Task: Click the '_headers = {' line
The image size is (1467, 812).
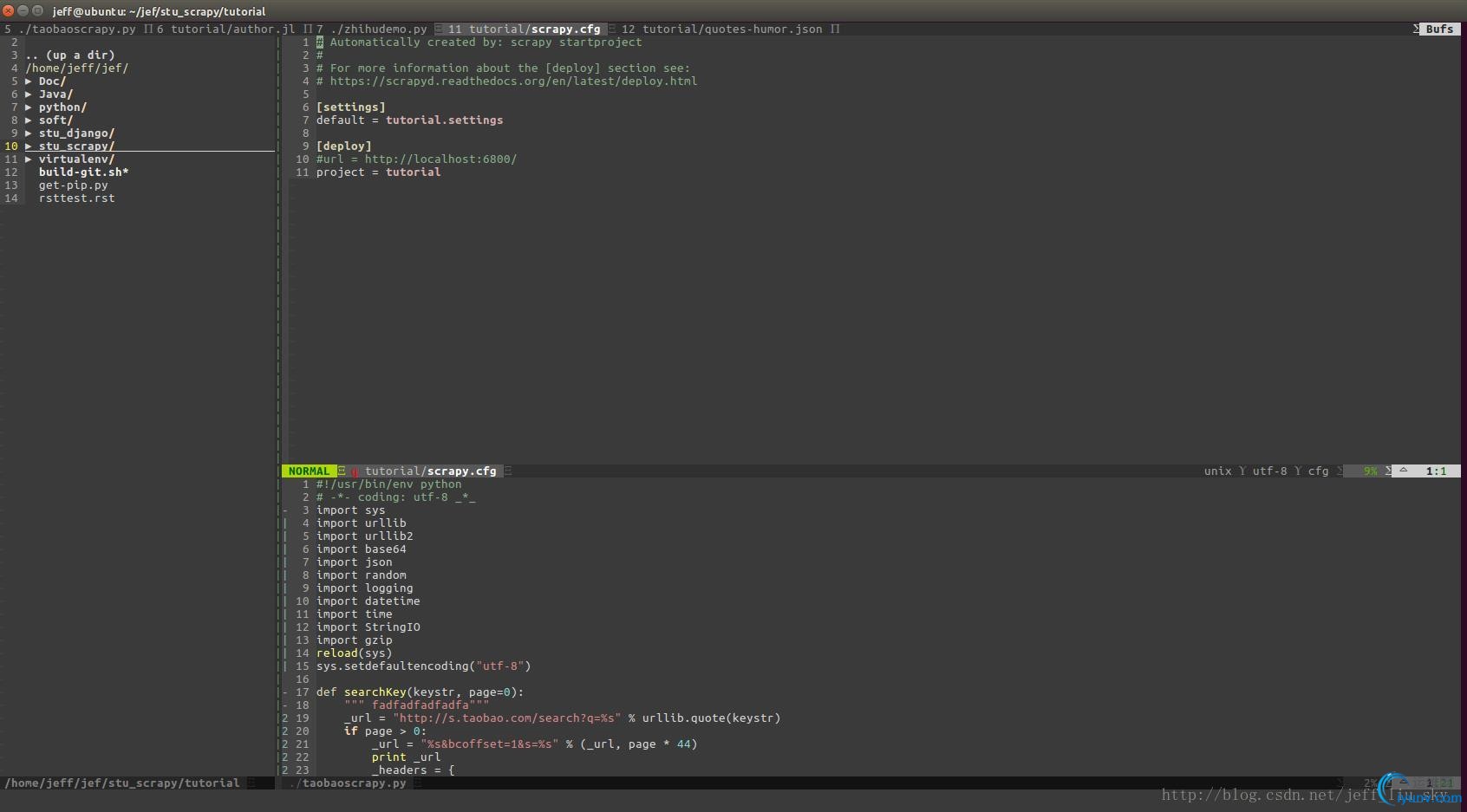Action: click(x=413, y=770)
